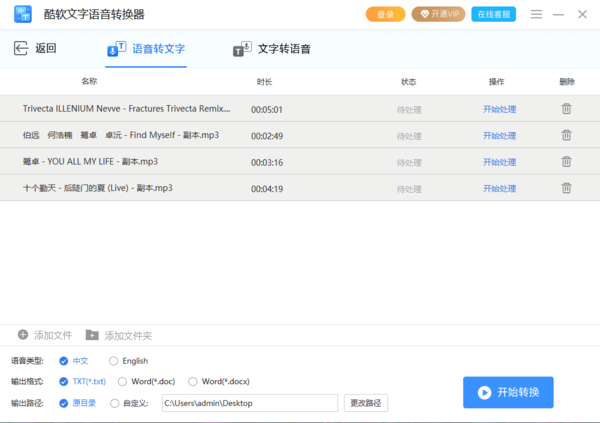This screenshot has width=600, height=423.
Task: Choose Word(*.docx) output format
Action: click(x=195, y=381)
